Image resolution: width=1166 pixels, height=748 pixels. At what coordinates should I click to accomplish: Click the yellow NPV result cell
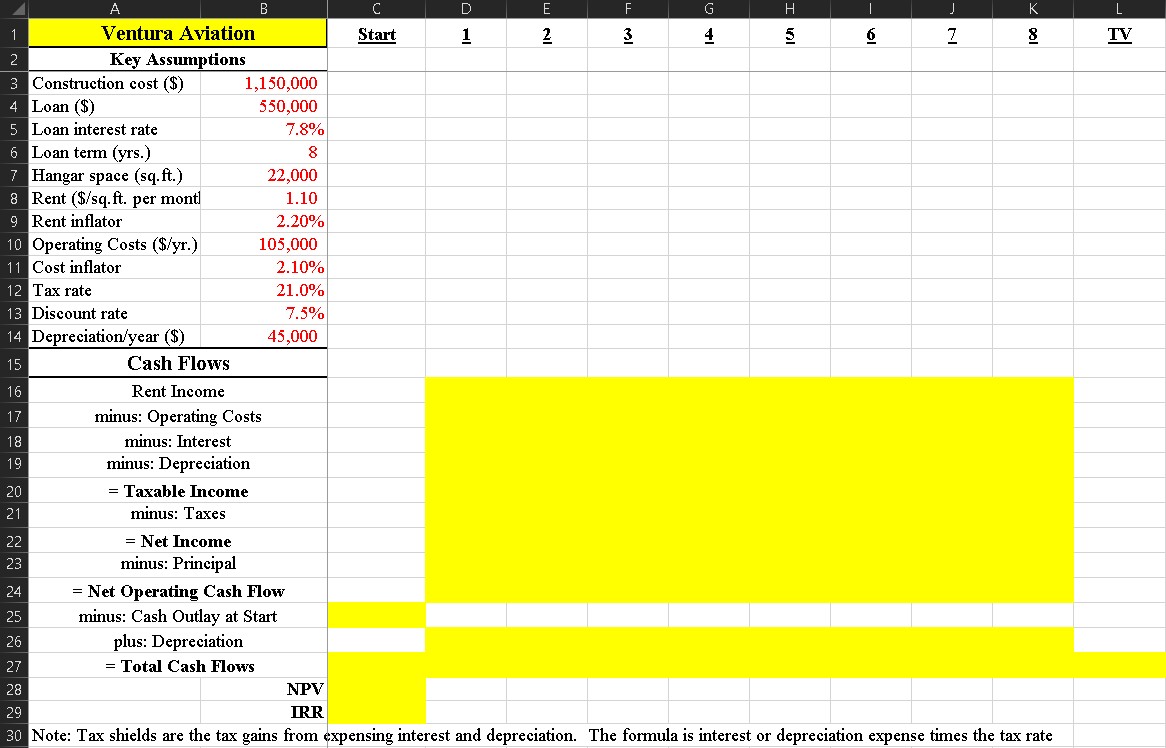pyautogui.click(x=376, y=689)
